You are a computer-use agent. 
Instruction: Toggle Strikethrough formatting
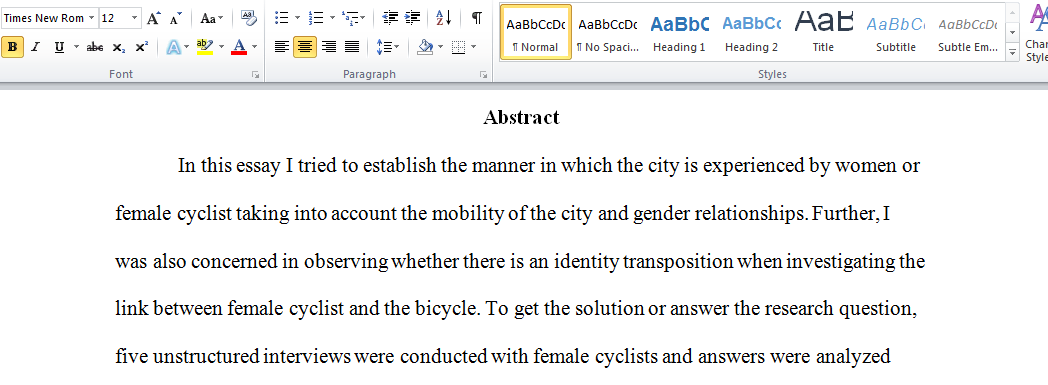coord(95,47)
